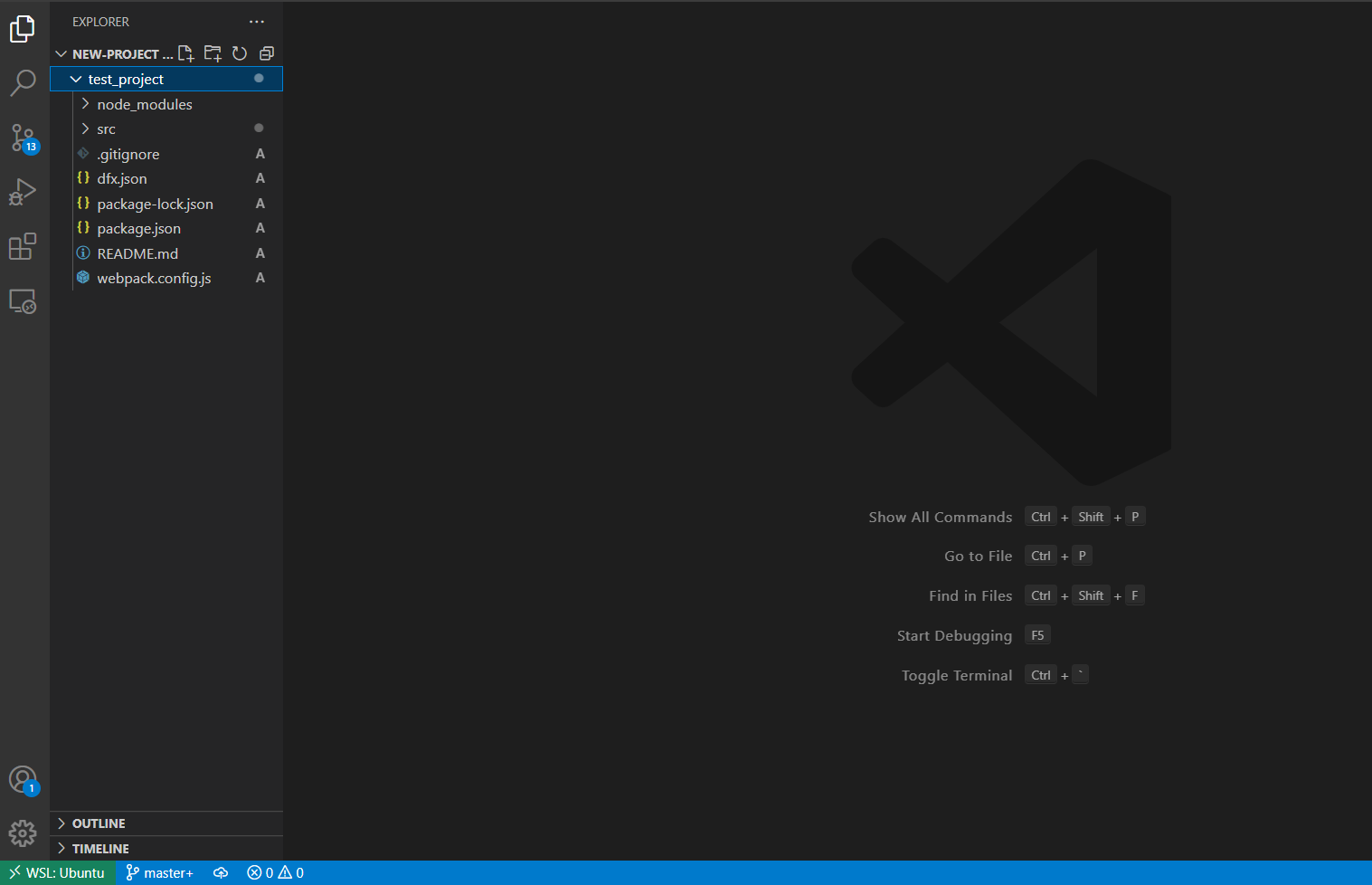This screenshot has width=1372, height=885.
Task: Open the .gitignore file
Action: [x=166, y=154]
